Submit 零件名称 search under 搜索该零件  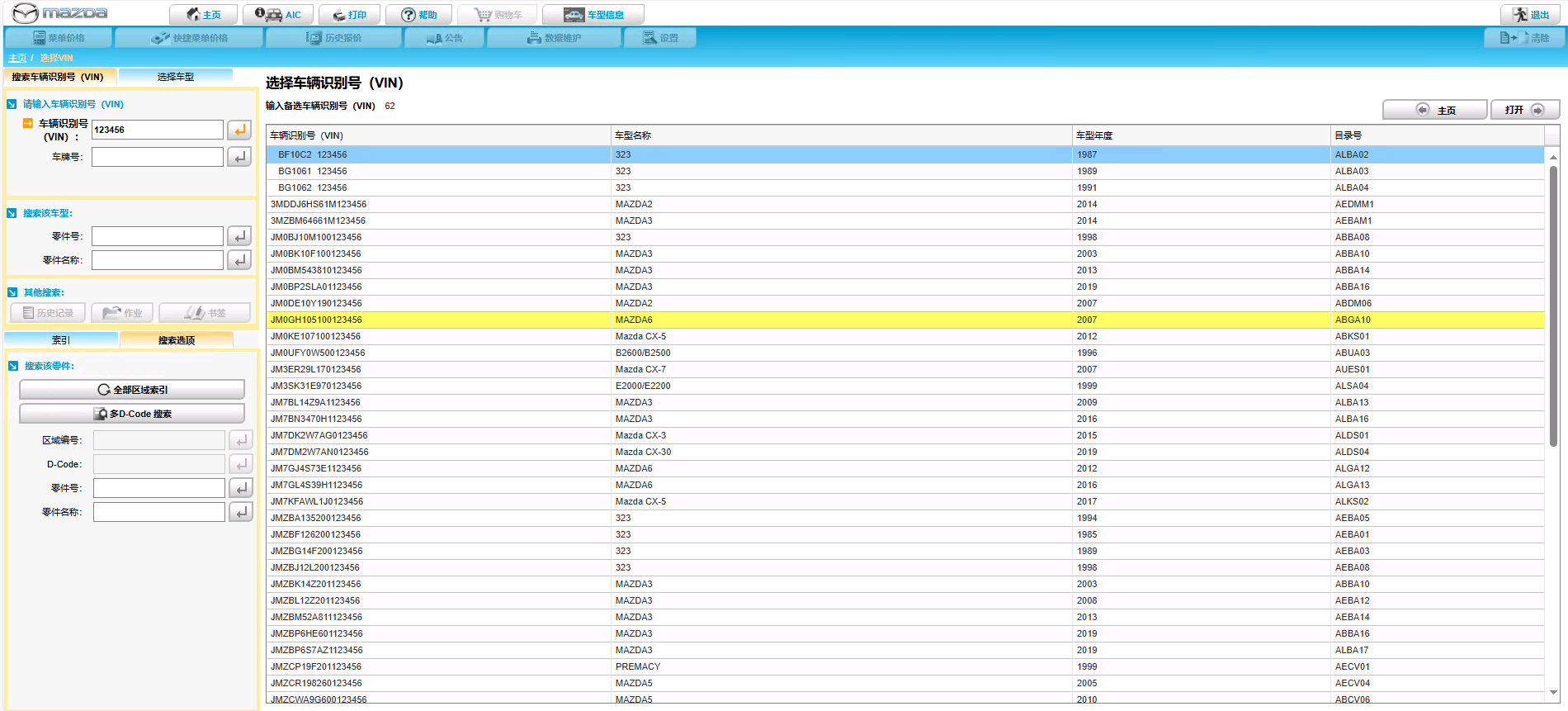(x=241, y=512)
